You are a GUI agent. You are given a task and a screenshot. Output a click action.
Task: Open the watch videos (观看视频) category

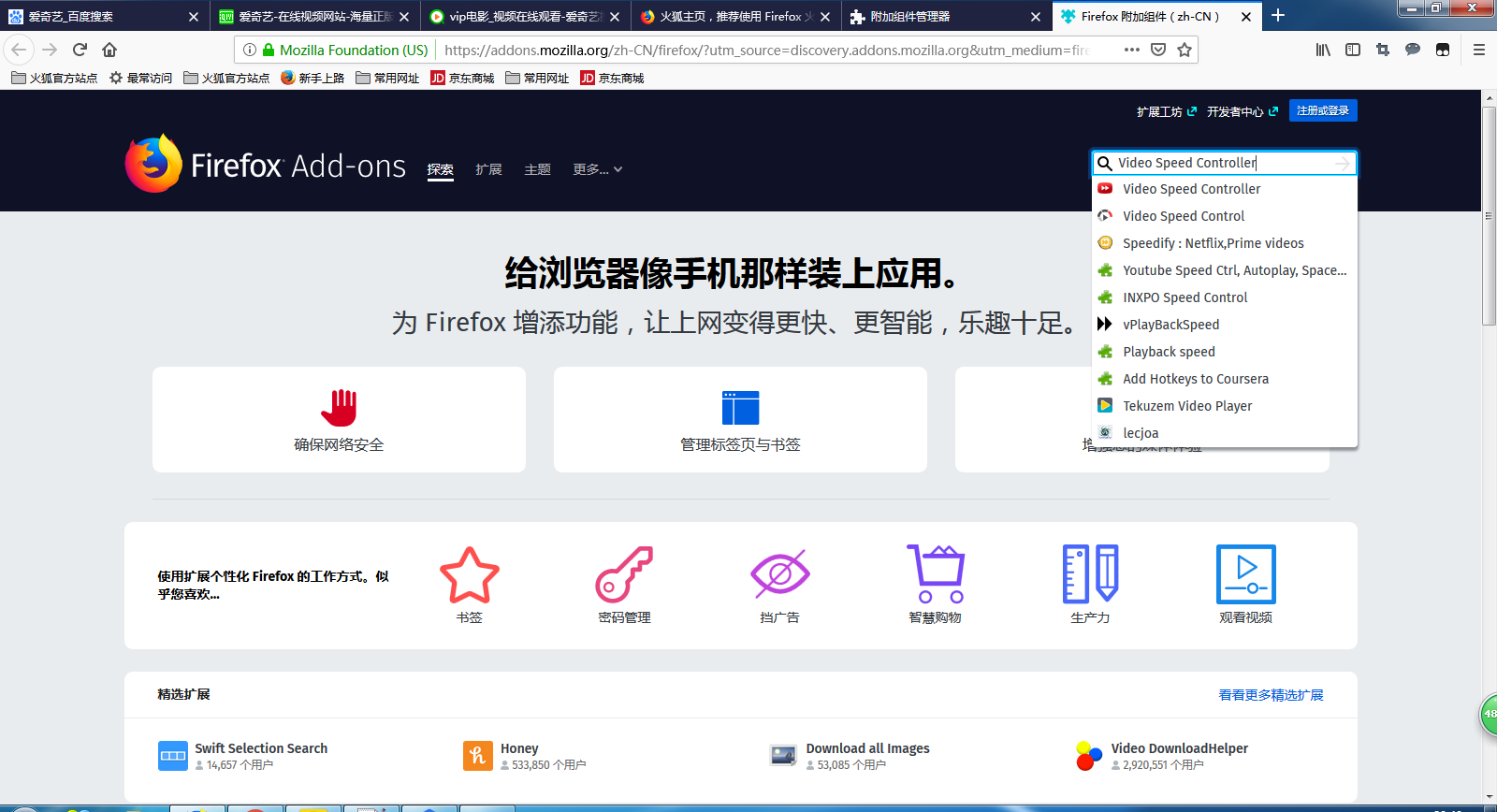(1245, 585)
